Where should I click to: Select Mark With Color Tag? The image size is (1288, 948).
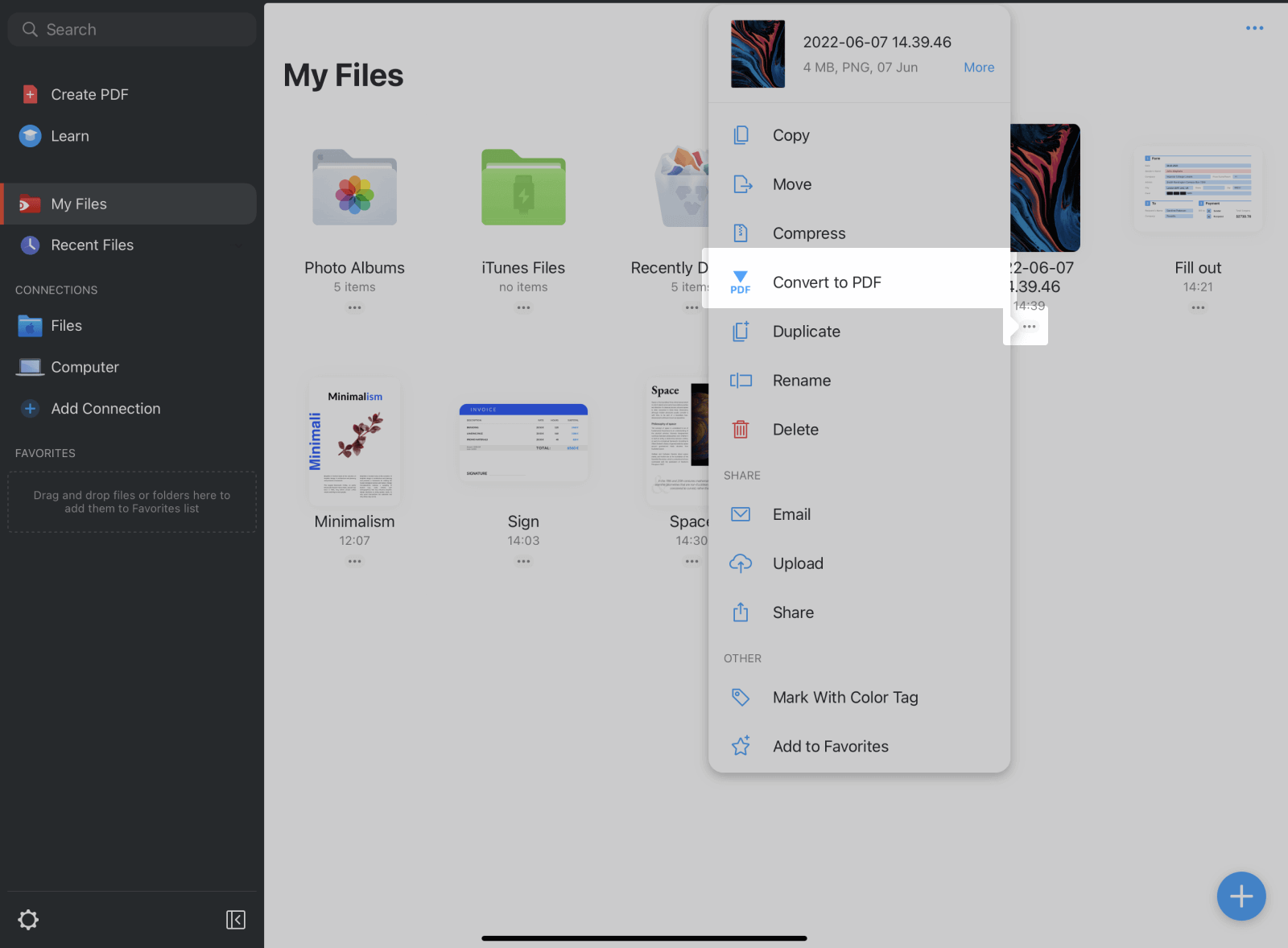[859, 697]
